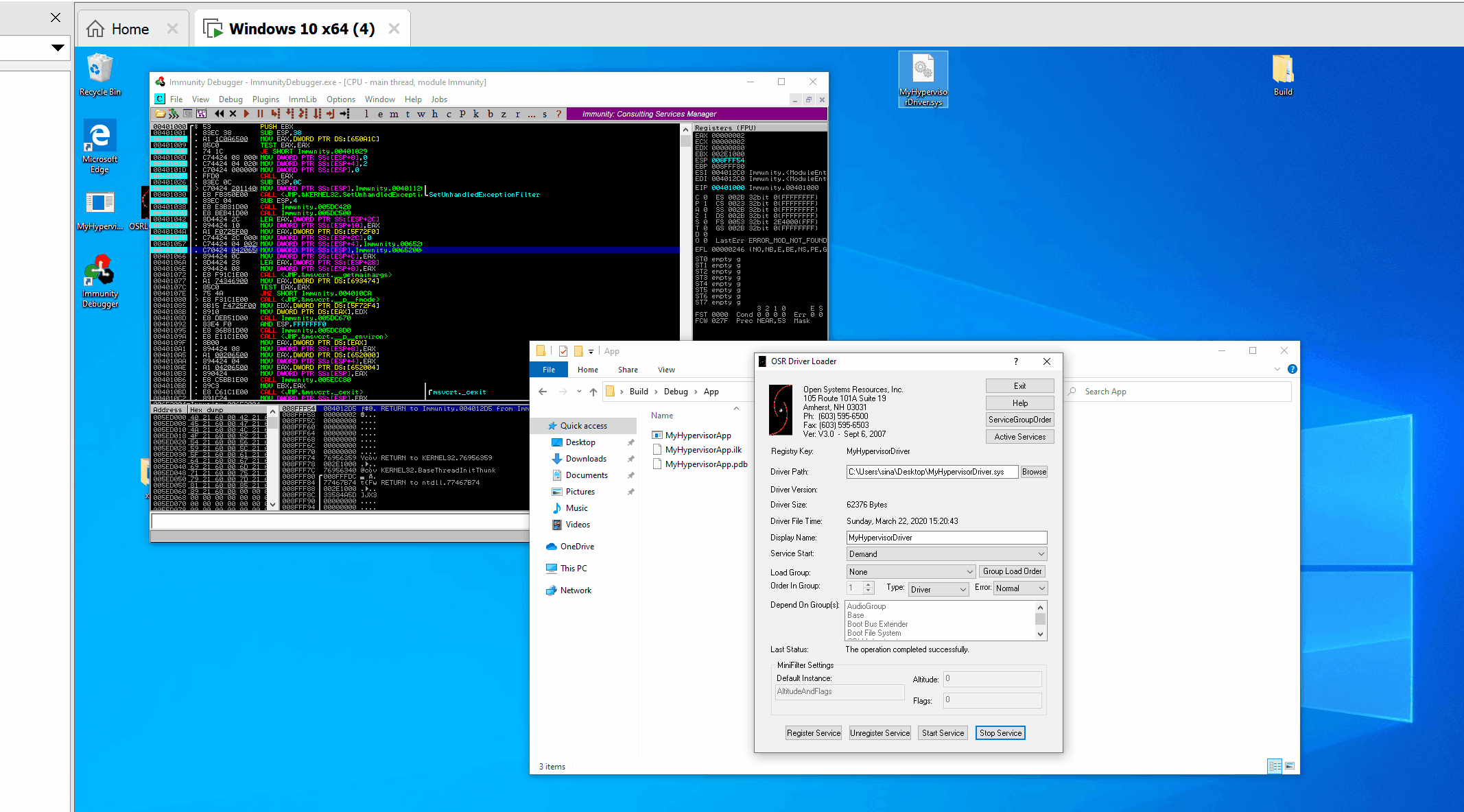1464x812 pixels.
Task: Click the Register Service button
Action: pyautogui.click(x=814, y=733)
